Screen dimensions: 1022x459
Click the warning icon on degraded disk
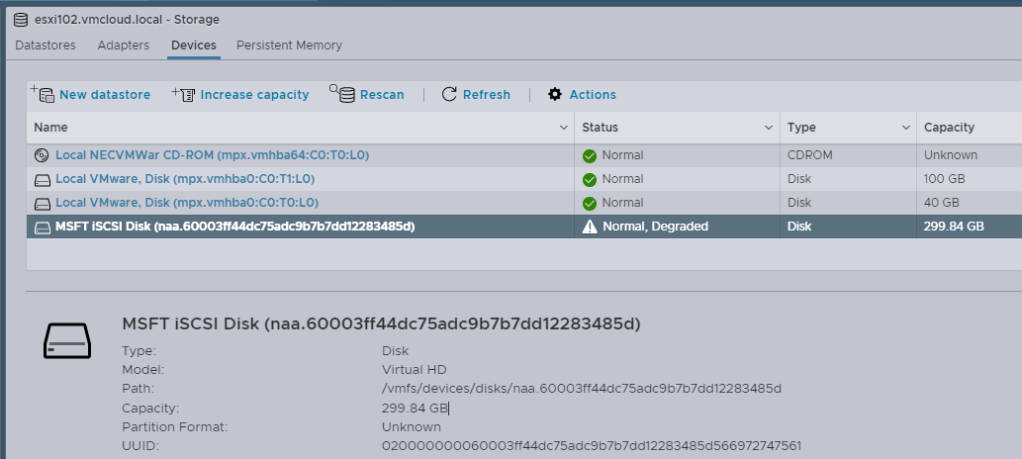coord(590,227)
